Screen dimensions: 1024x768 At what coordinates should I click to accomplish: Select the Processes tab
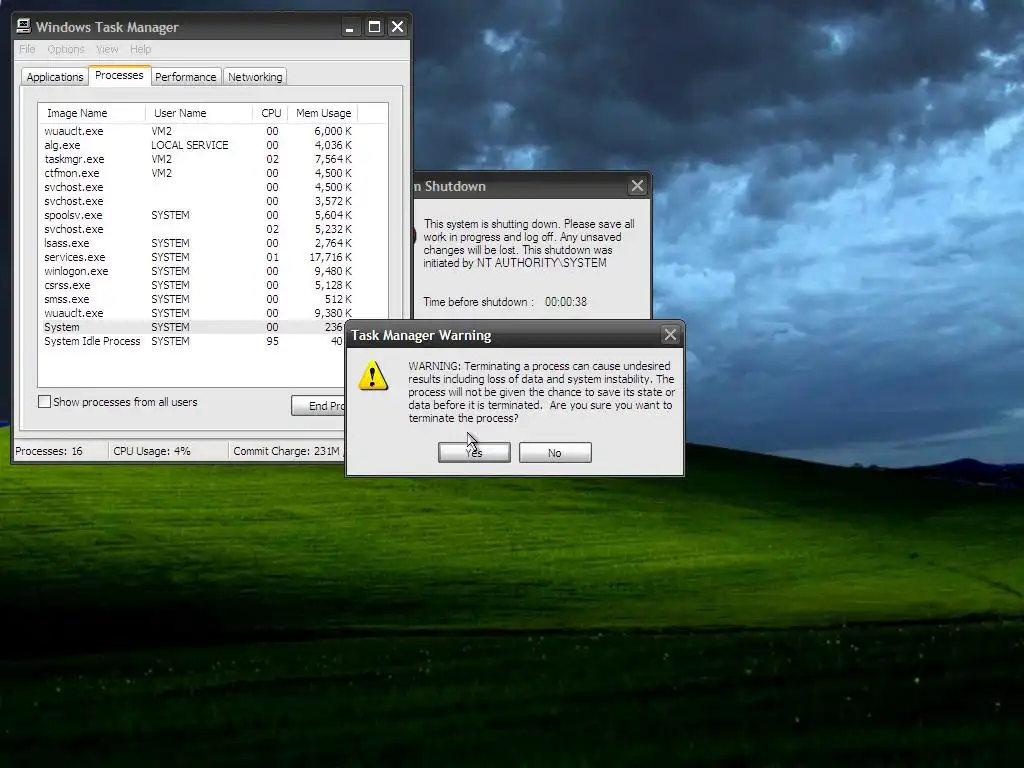click(119, 75)
